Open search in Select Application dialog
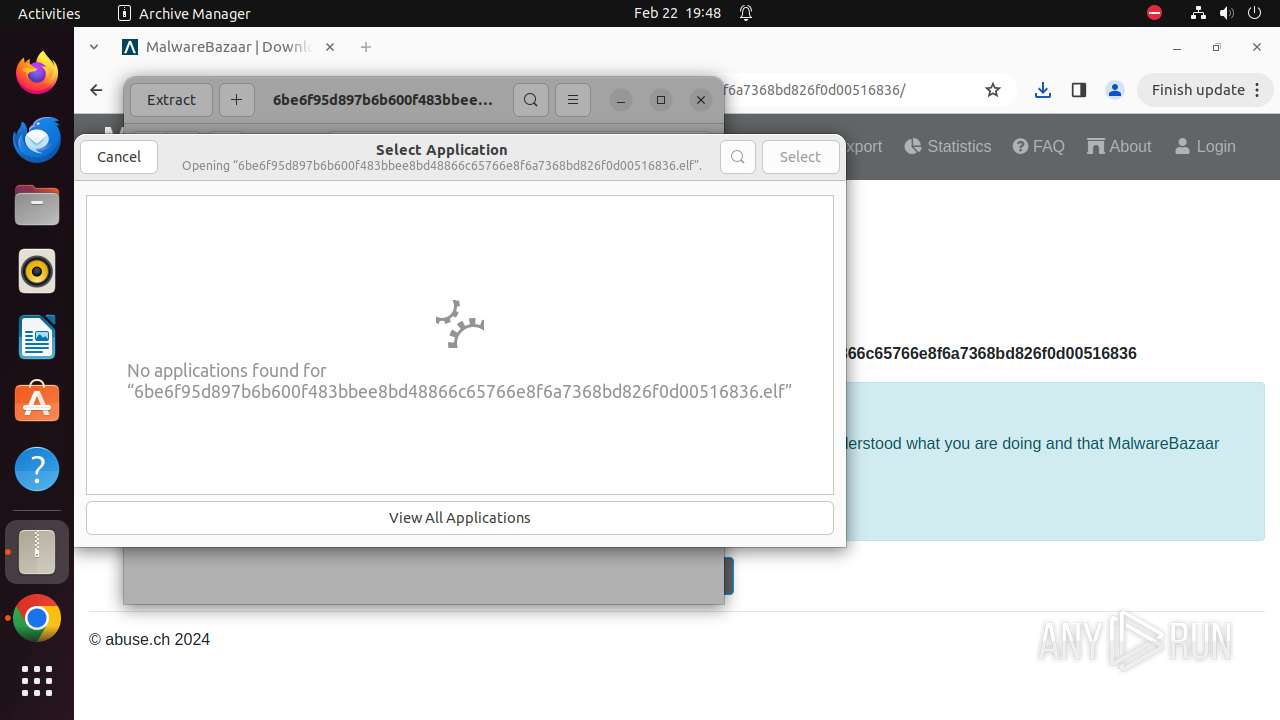Viewport: 1280px width, 720px height. coord(738,157)
